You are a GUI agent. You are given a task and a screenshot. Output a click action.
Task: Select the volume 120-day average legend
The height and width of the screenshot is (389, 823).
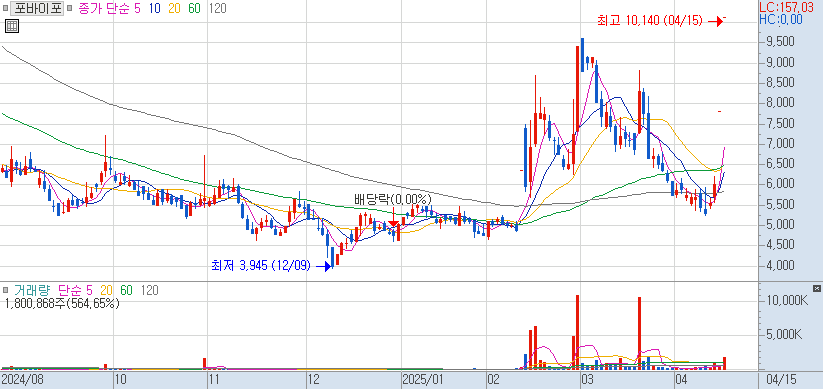150,290
